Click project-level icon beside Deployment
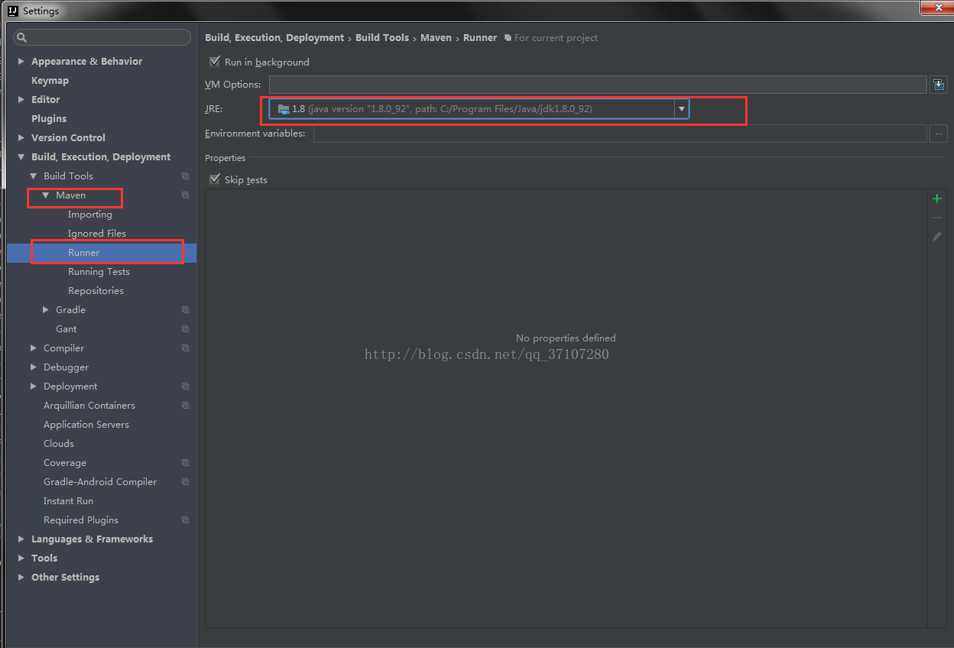954x648 pixels. [x=185, y=386]
